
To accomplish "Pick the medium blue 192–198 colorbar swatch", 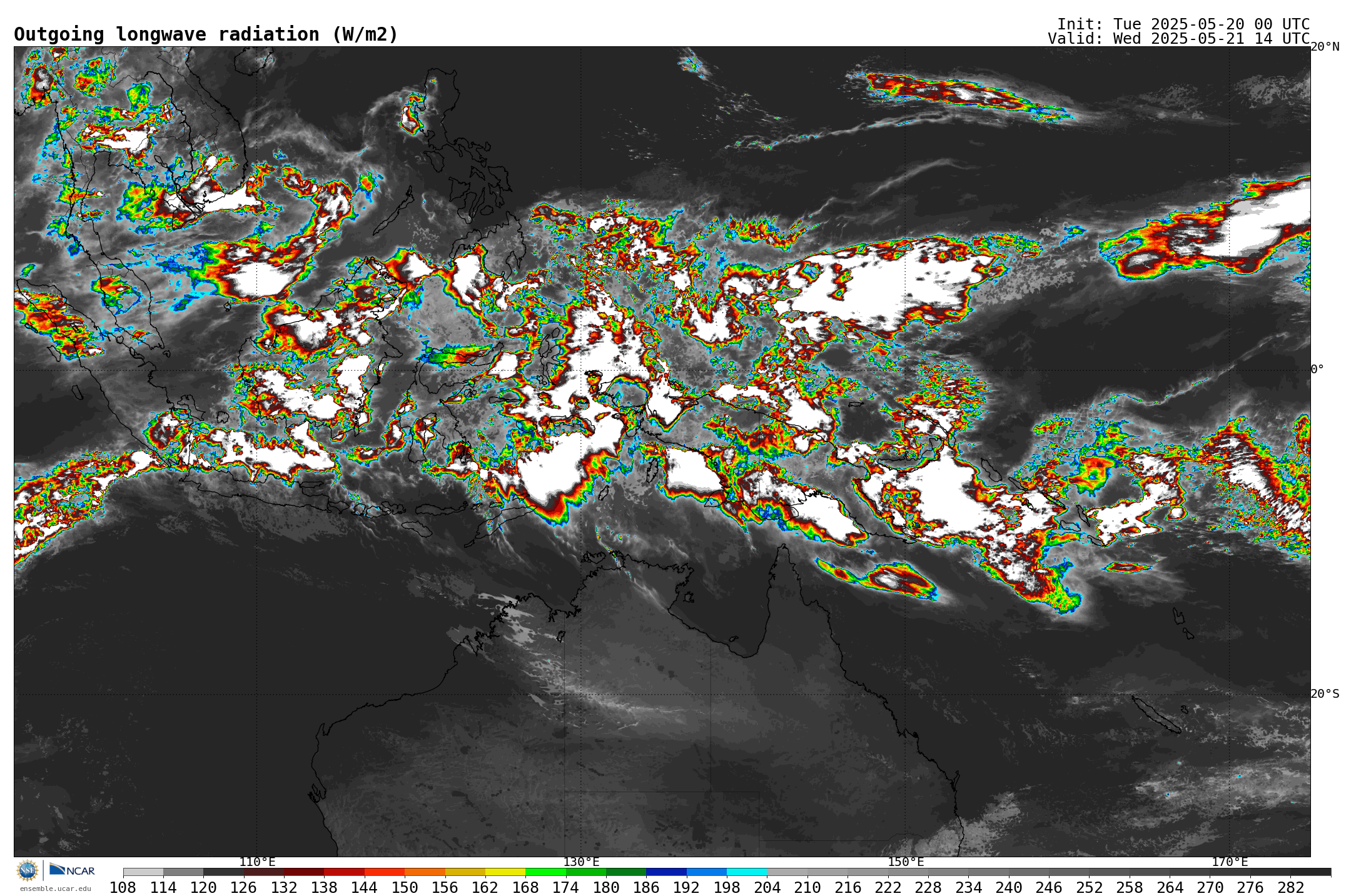I will 707,872.
